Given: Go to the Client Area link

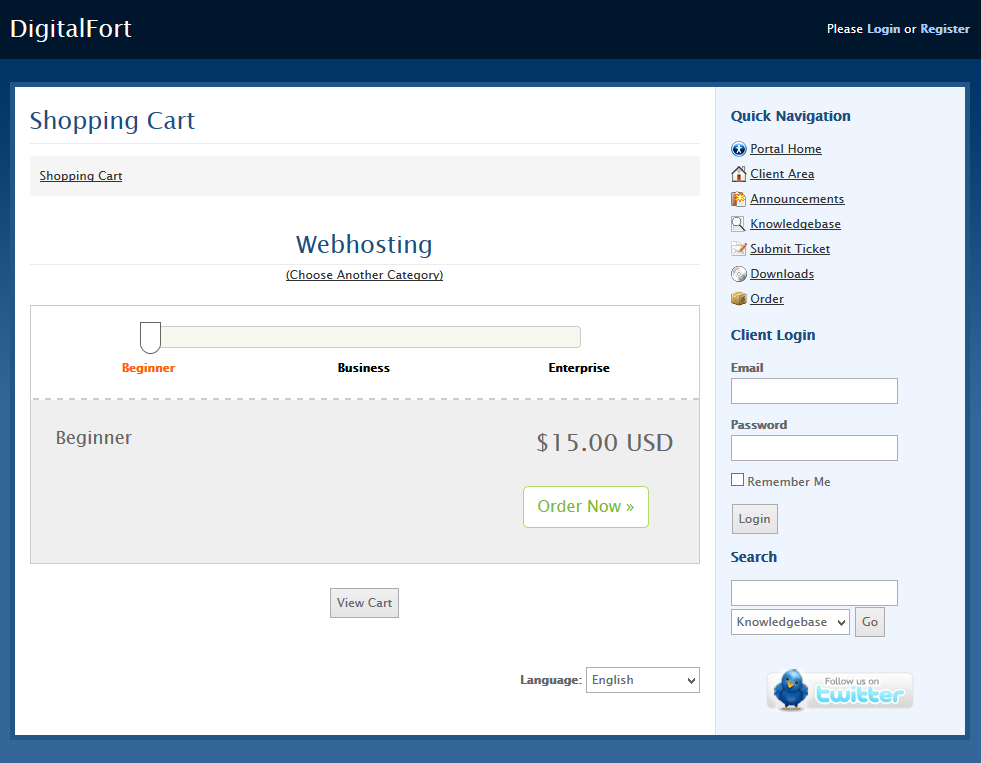Looking at the screenshot, I should (782, 174).
